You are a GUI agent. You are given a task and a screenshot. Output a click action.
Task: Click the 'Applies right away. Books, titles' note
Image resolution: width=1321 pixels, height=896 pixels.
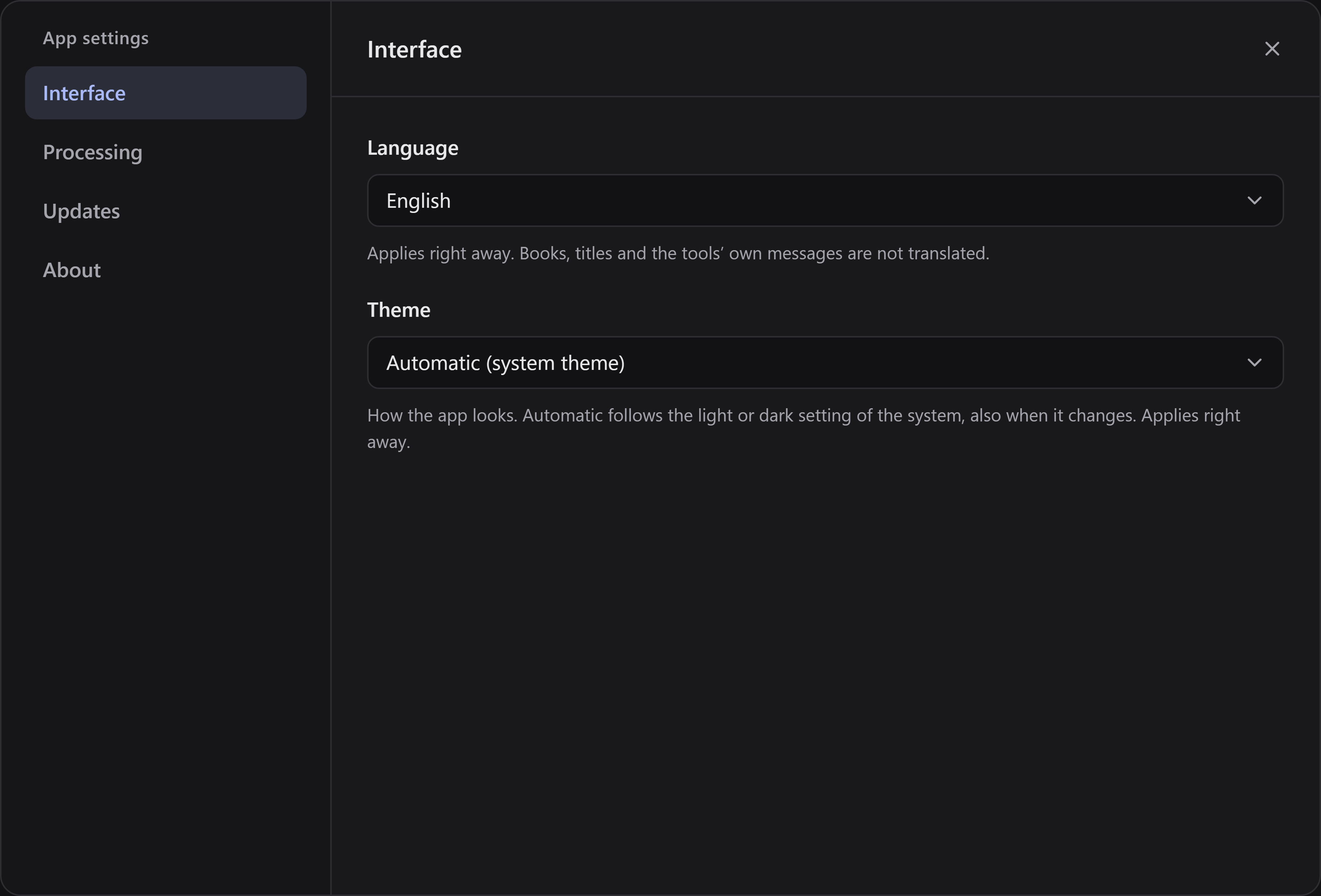[678, 253]
